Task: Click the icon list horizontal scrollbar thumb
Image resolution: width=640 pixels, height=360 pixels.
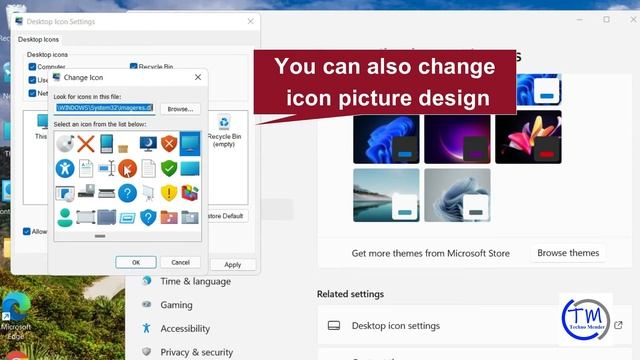Action: point(100,236)
